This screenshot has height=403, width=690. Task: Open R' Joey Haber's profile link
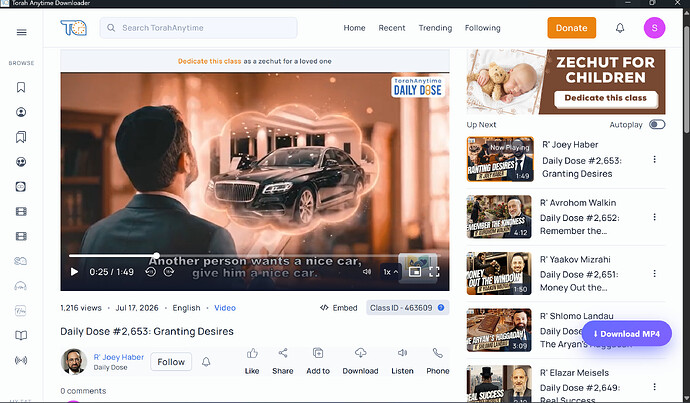[x=119, y=357]
